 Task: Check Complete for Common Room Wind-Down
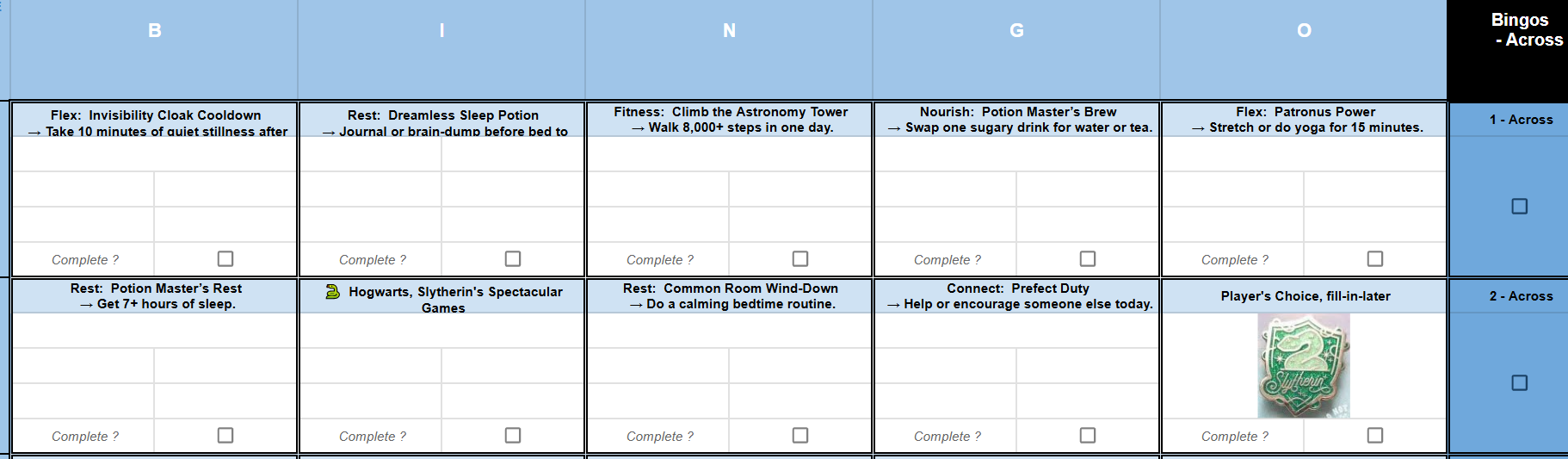pyautogui.click(x=800, y=435)
